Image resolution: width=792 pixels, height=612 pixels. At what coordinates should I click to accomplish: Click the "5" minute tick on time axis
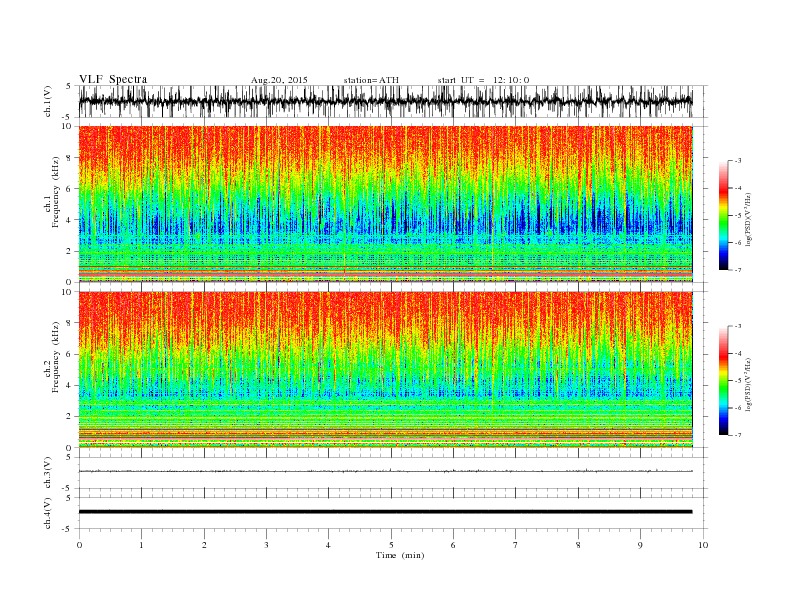[x=391, y=545]
